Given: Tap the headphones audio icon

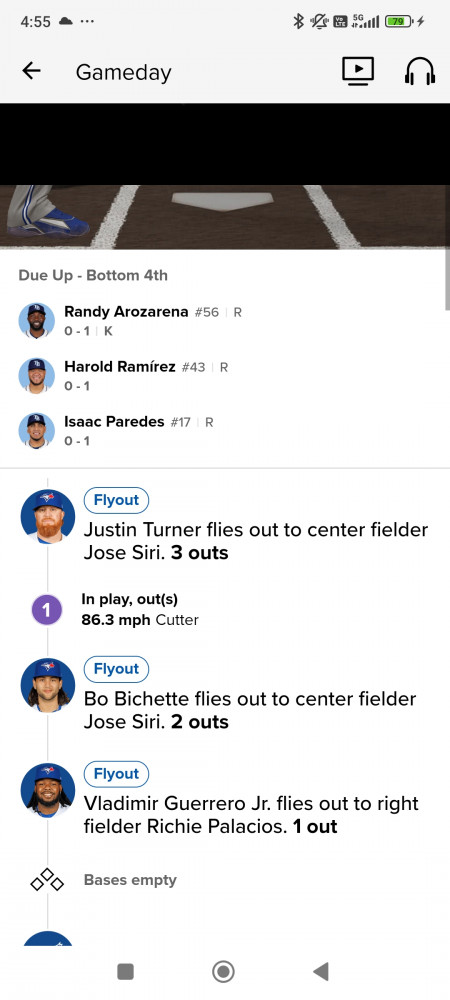Looking at the screenshot, I should [420, 71].
